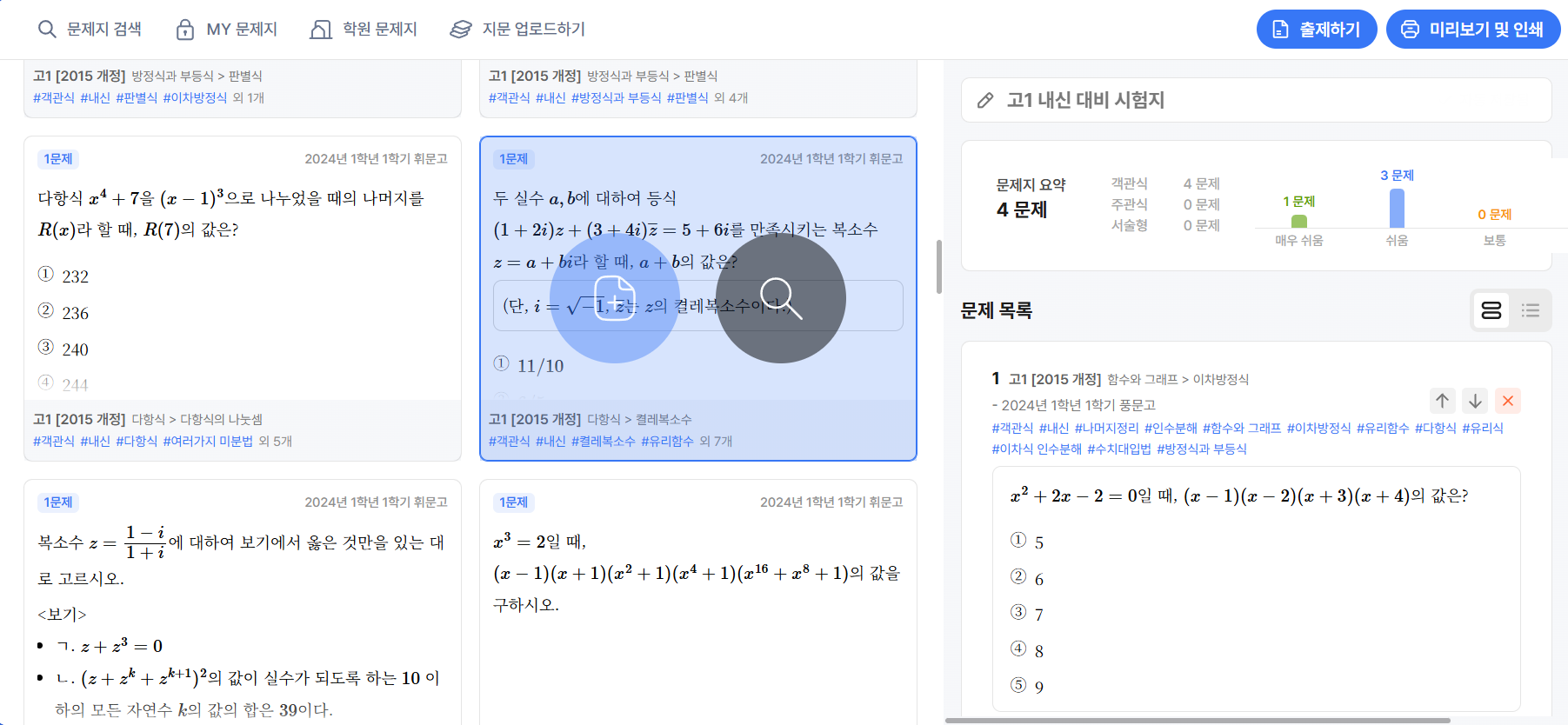Select answer choice ⑤ 9 in problem 1
This screenshot has height=725, width=1568.
1027,686
